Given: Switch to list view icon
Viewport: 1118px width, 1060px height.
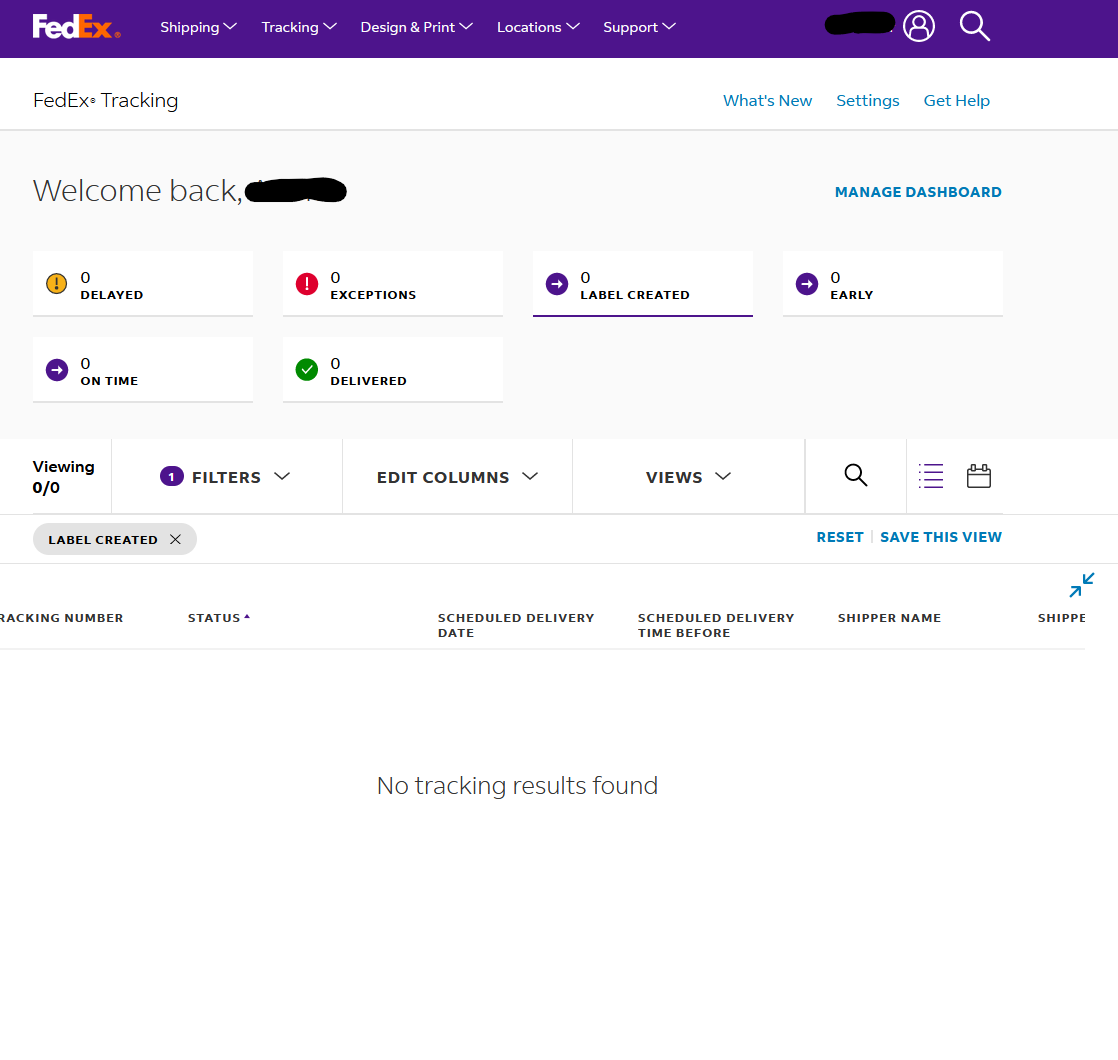Looking at the screenshot, I should (x=931, y=476).
